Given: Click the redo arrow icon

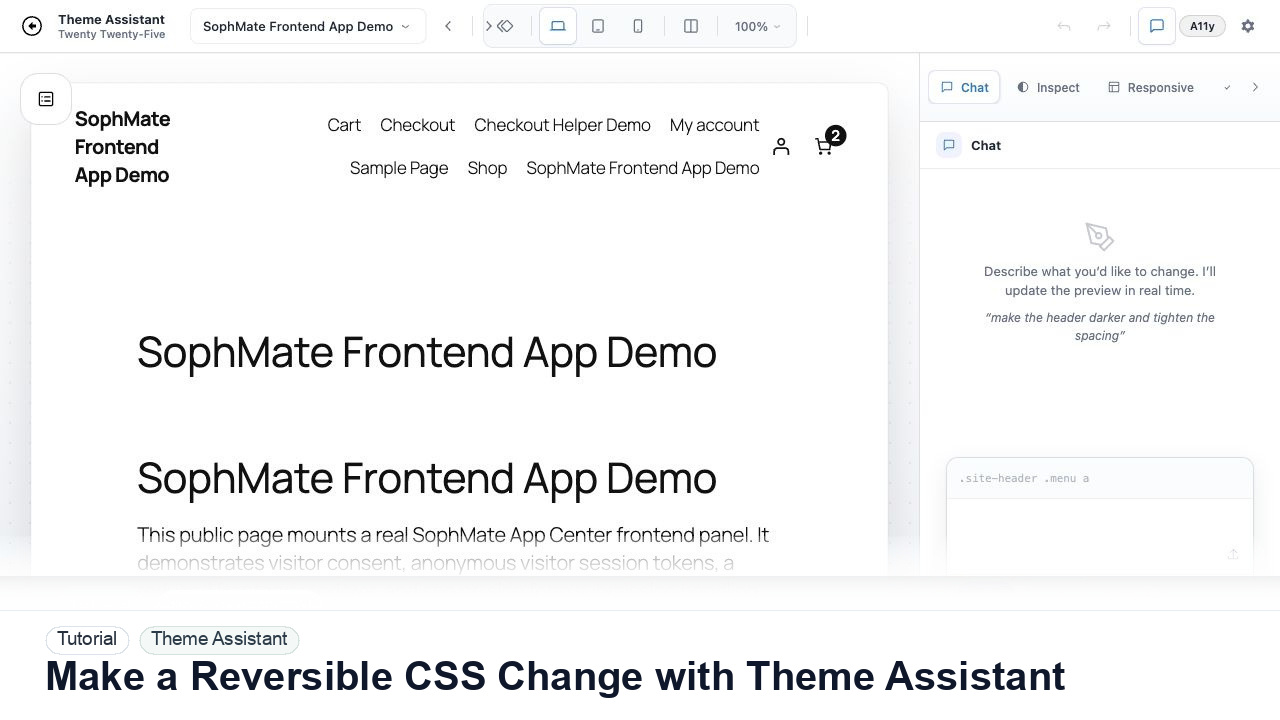Looking at the screenshot, I should (1104, 26).
